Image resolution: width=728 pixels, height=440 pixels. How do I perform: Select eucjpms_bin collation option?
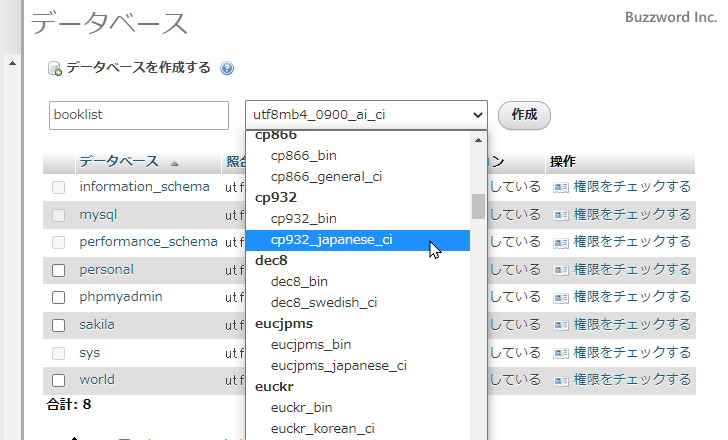click(358, 345)
